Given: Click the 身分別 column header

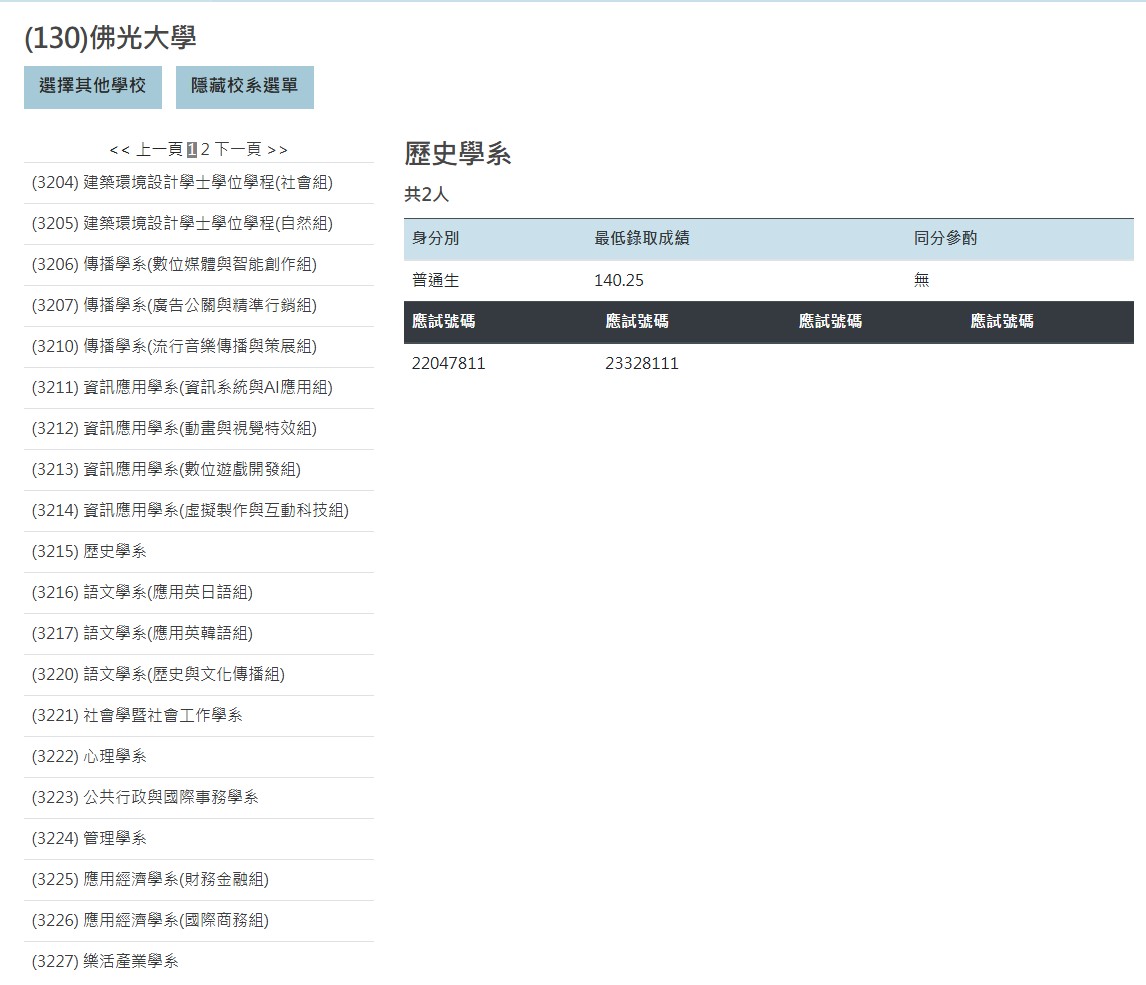Looking at the screenshot, I should pyautogui.click(x=436, y=238).
